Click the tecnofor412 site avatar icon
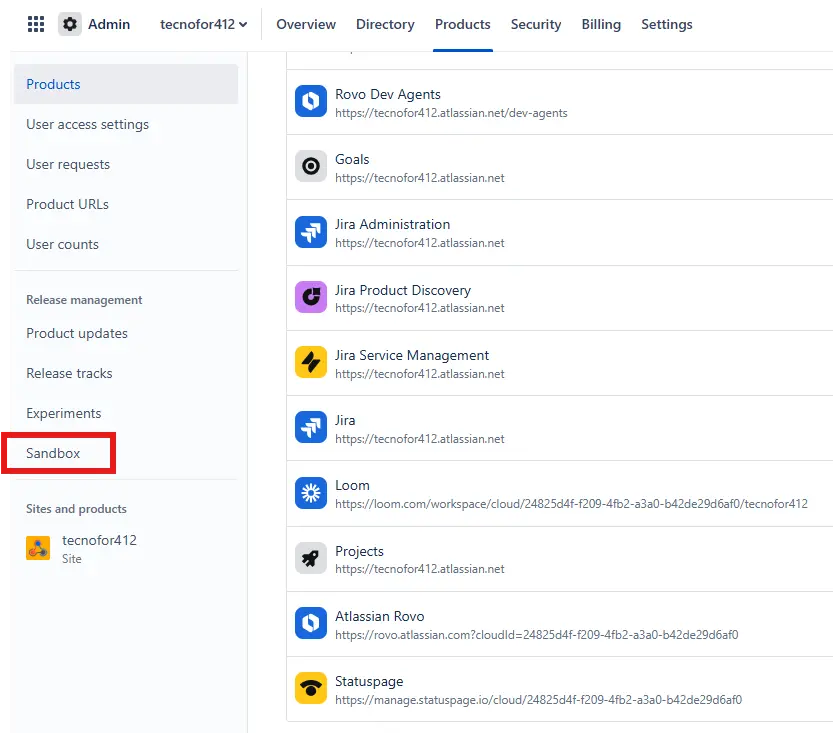Image resolution: width=833 pixels, height=733 pixels. click(38, 548)
